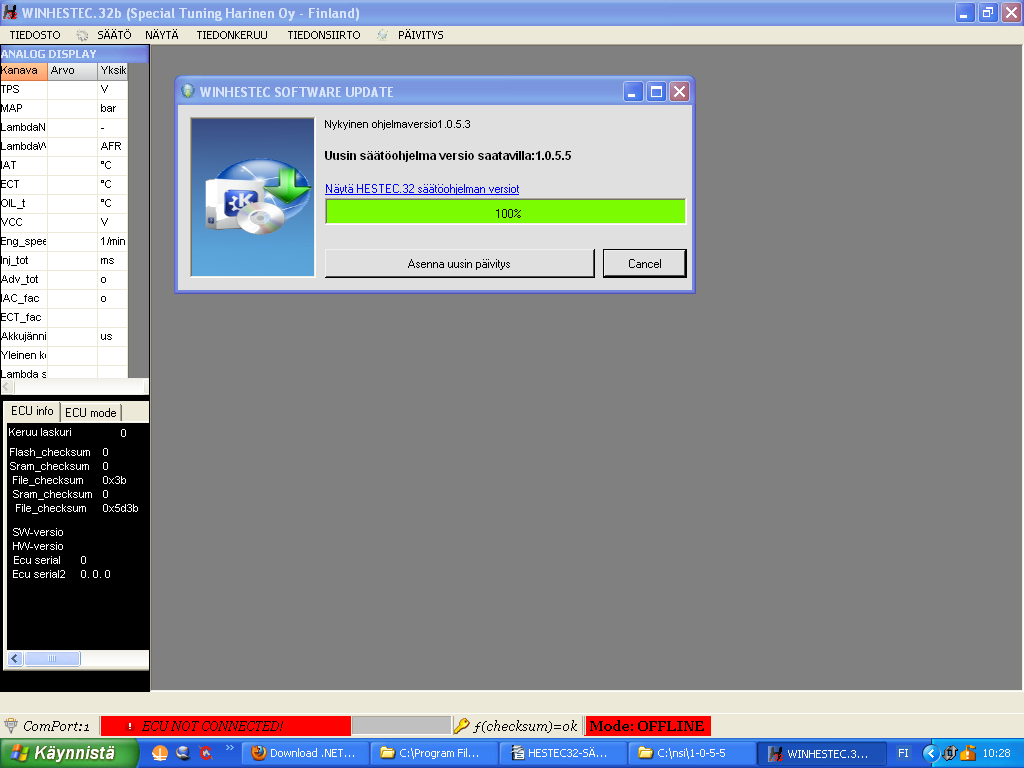This screenshot has height=768, width=1024.
Task: Cancel the software update dialog
Action: tap(645, 264)
